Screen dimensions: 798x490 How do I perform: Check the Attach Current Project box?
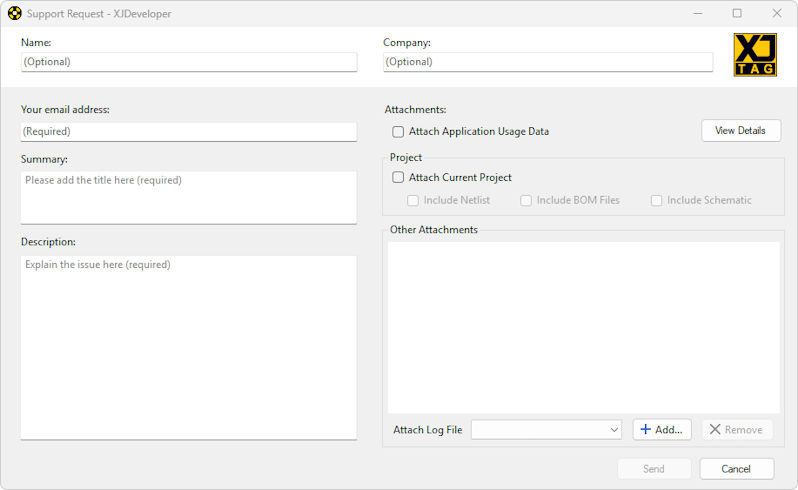(398, 177)
